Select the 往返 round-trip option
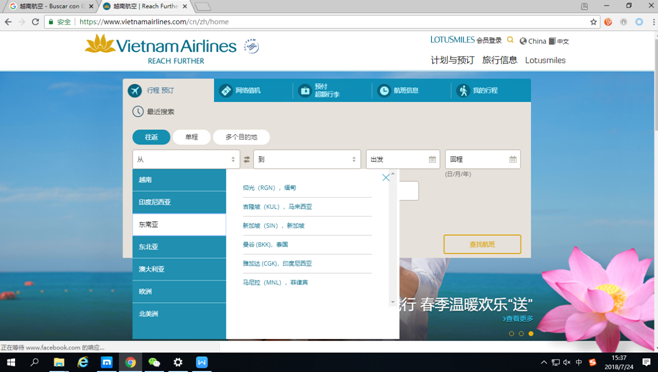This screenshot has height=373, width=658. 151,137
